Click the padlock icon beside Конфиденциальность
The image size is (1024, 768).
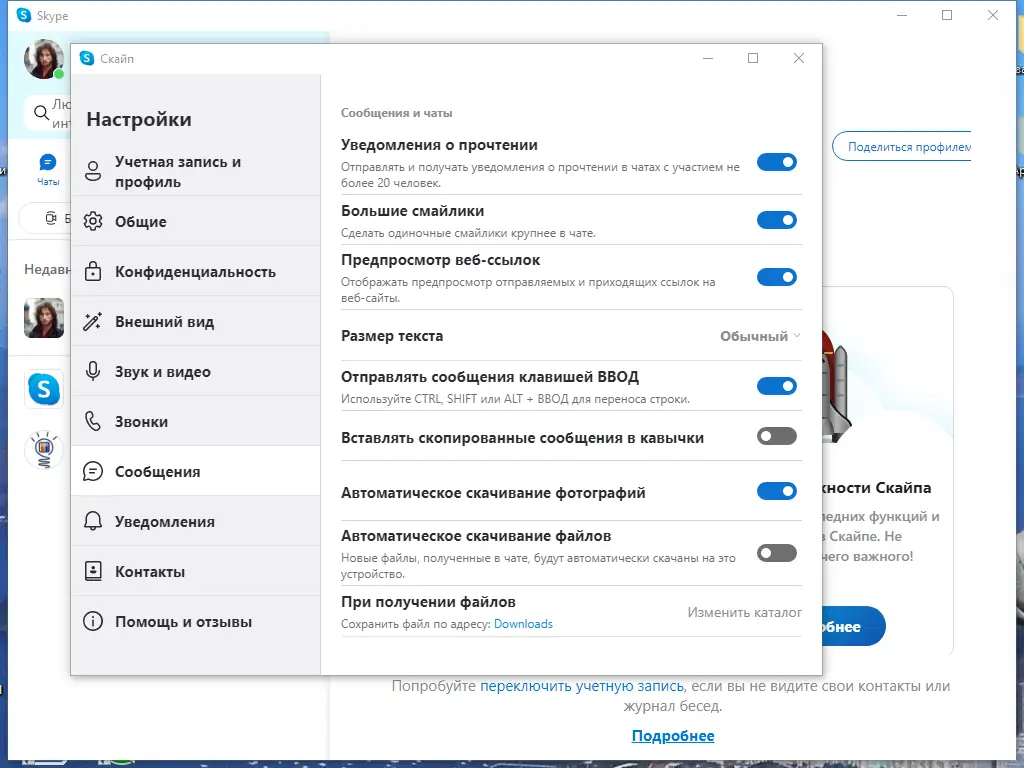click(93, 271)
